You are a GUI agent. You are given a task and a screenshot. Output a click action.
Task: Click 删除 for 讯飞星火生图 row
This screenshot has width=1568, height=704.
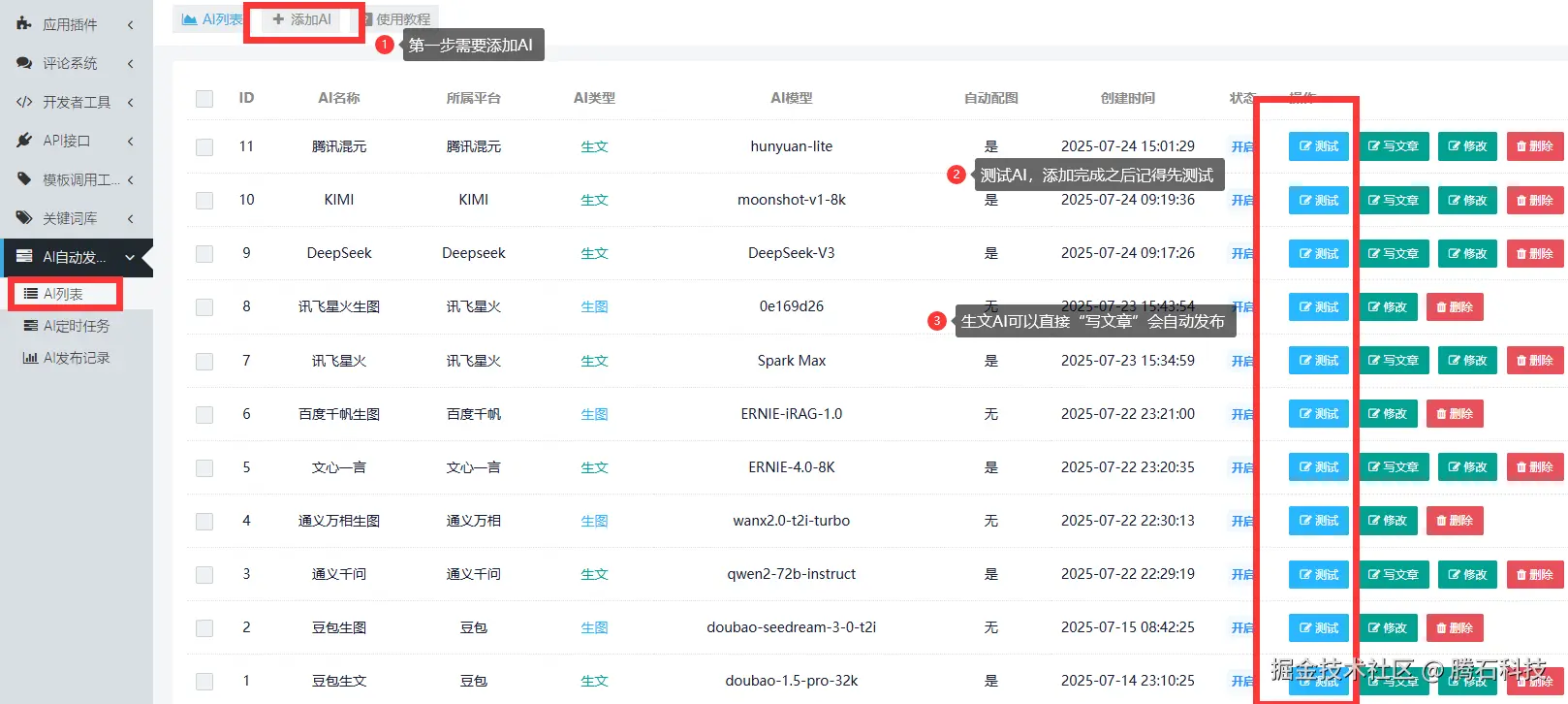click(1454, 307)
